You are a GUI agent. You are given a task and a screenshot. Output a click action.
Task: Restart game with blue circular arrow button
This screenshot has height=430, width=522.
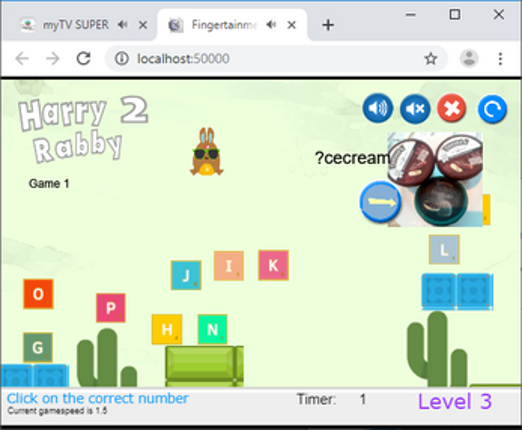(x=492, y=109)
